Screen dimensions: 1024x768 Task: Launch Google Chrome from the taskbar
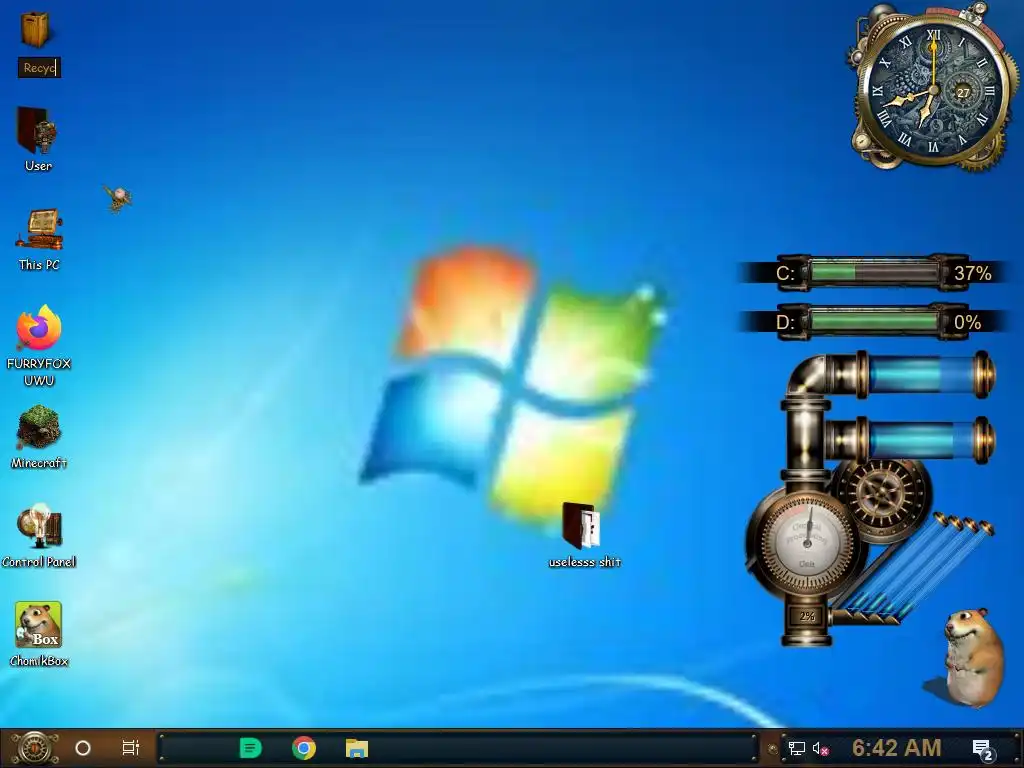[x=304, y=748]
